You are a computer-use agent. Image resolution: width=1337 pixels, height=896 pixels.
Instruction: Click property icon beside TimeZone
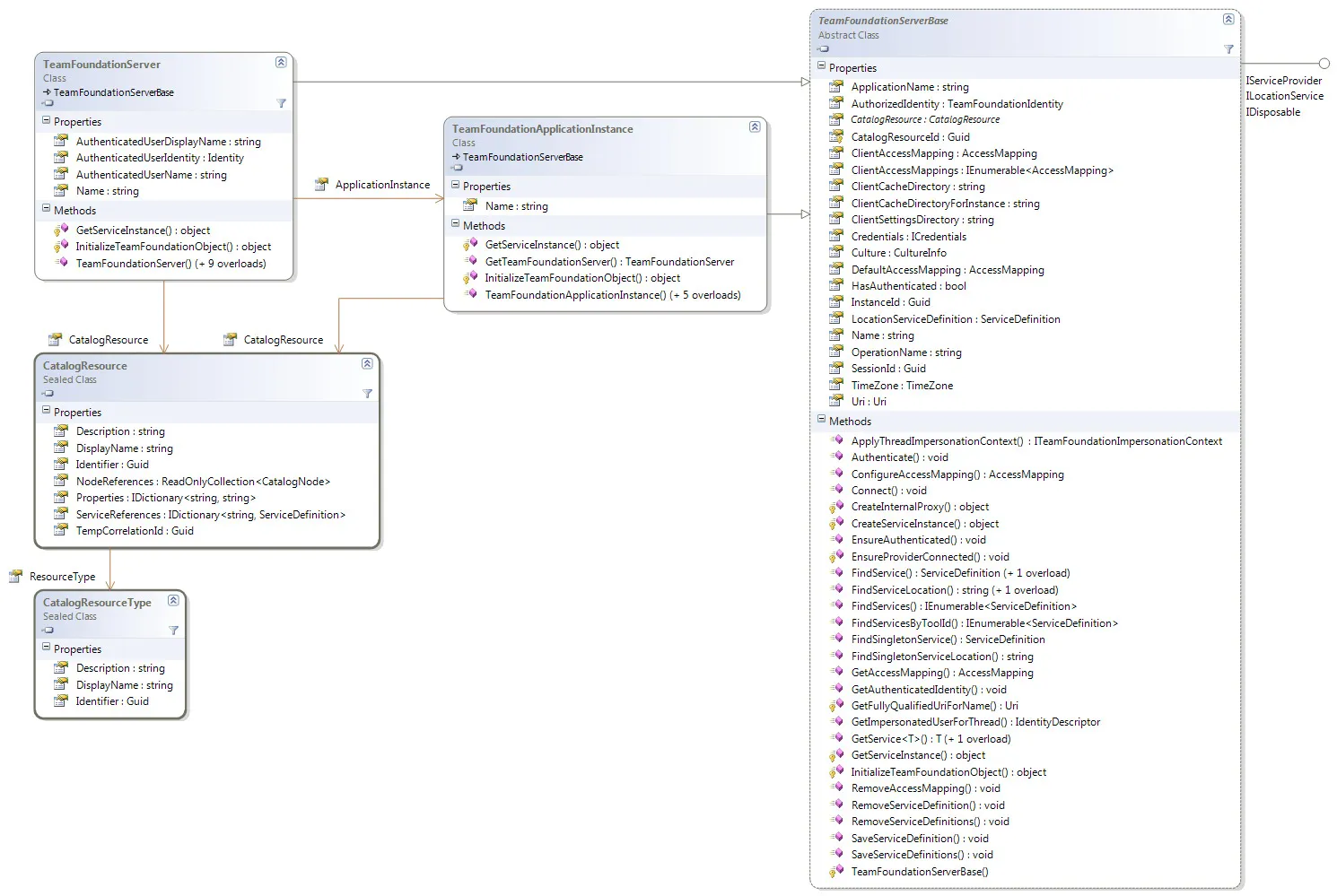pyautogui.click(x=836, y=385)
